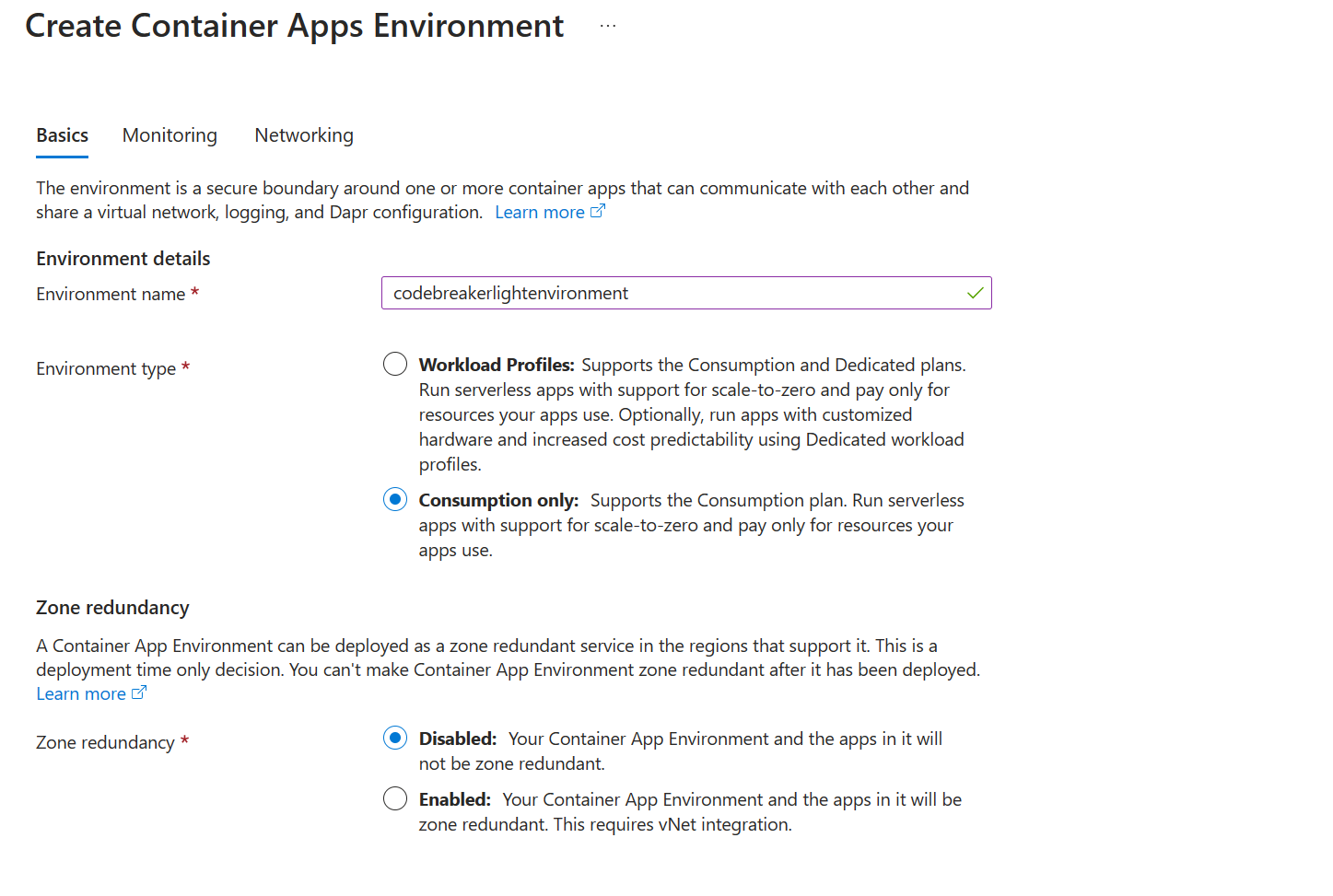Click the Environment details heading
The image size is (1333, 896).
pos(123,258)
